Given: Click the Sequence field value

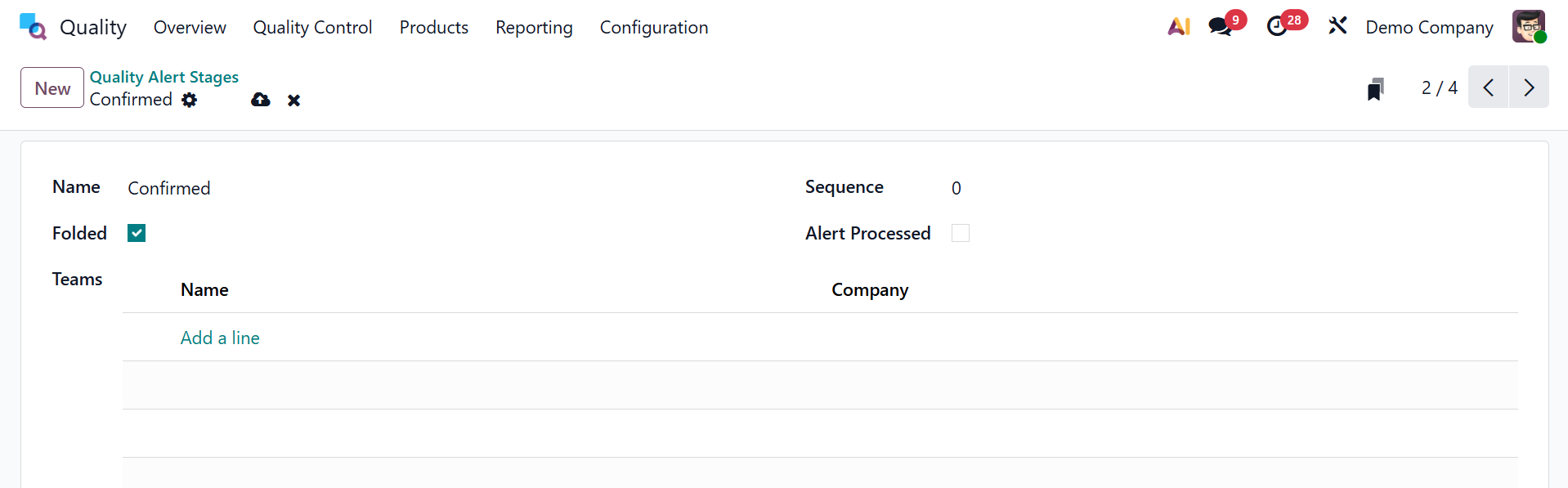Looking at the screenshot, I should [956, 188].
